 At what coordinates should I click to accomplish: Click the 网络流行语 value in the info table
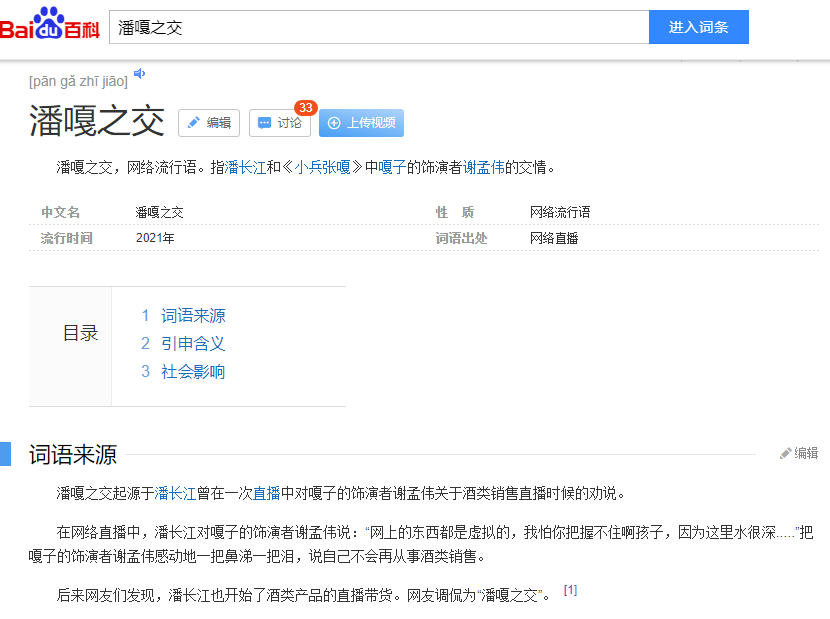(560, 212)
